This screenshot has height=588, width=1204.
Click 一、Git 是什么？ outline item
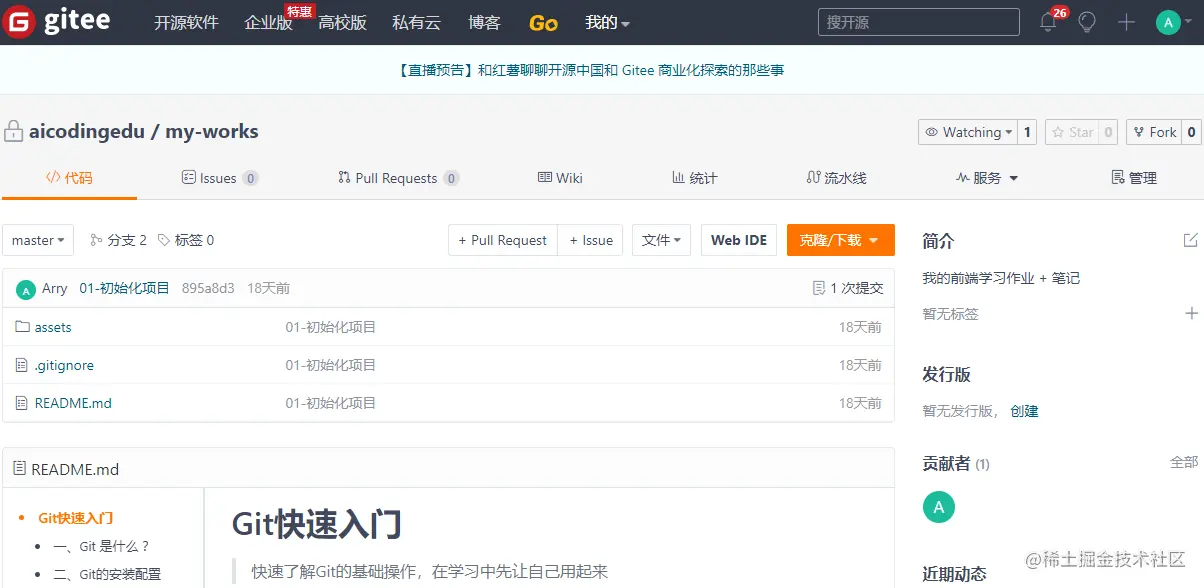[x=101, y=546]
